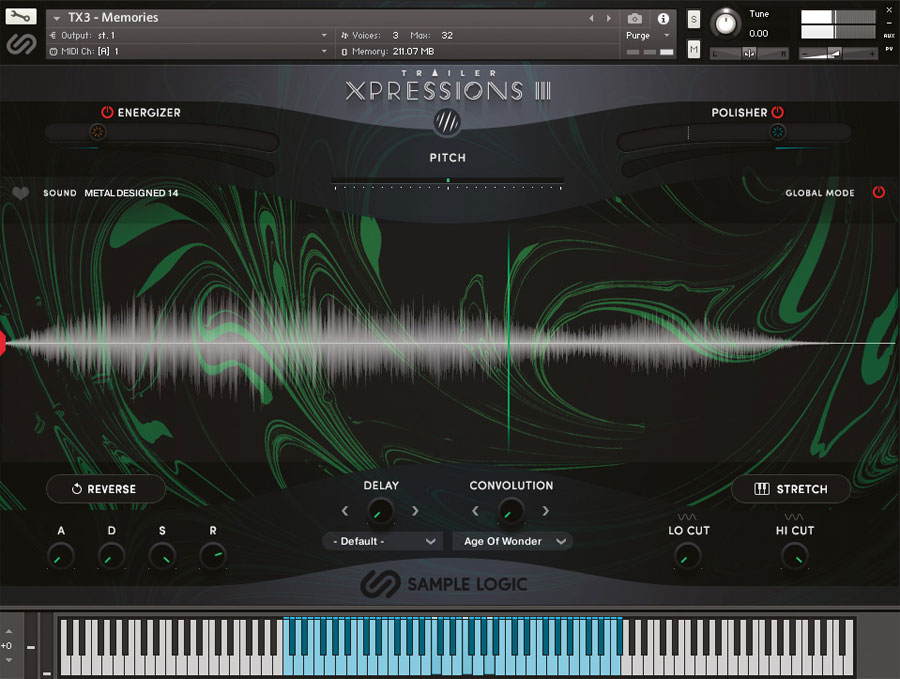Toggle the PV button in header

(889, 49)
